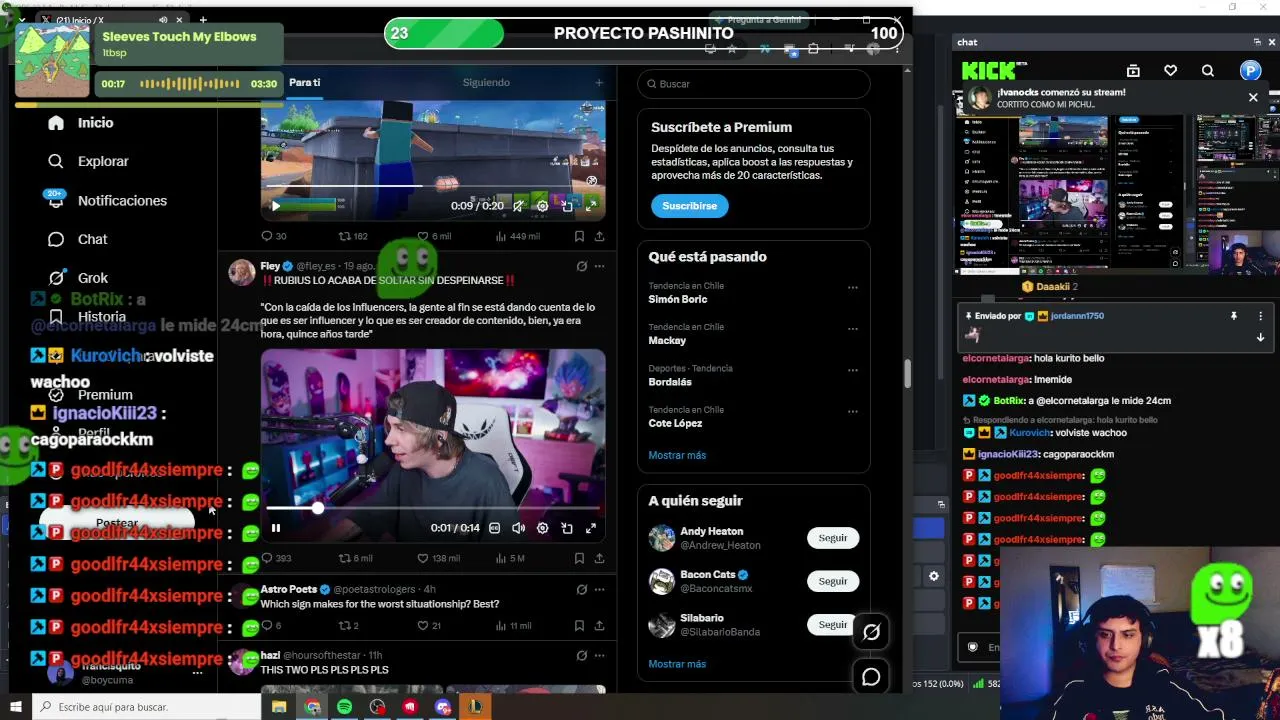Like the Astro Poets tweet
This screenshot has height=720, width=1280.
coord(428,626)
